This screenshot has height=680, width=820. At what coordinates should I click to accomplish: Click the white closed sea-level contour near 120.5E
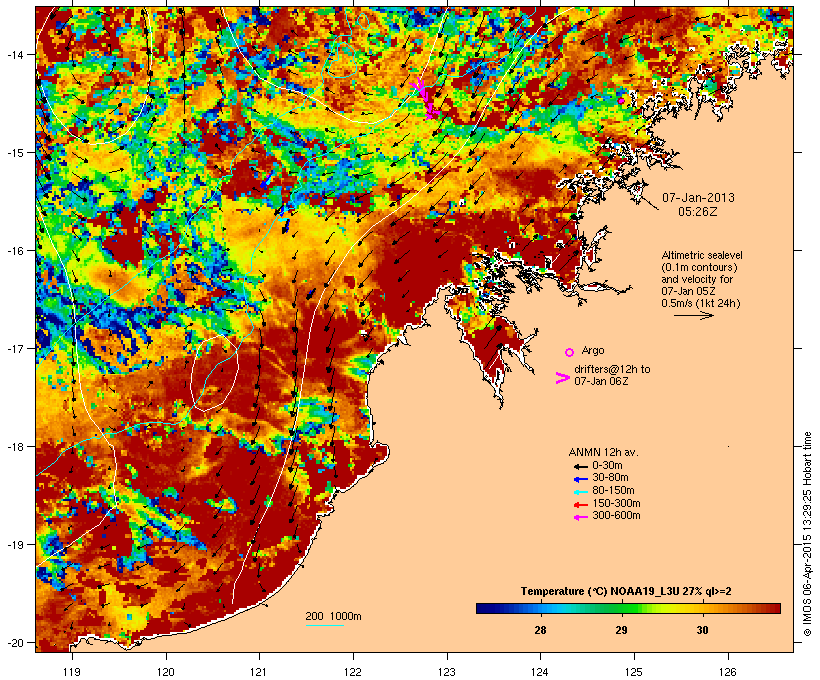coord(215,372)
